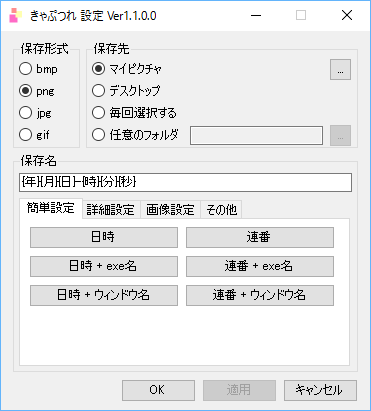The height and width of the screenshot is (411, 371).
Task: Choose 連番 + ウィンドウ名 preset
Action: click(x=260, y=295)
